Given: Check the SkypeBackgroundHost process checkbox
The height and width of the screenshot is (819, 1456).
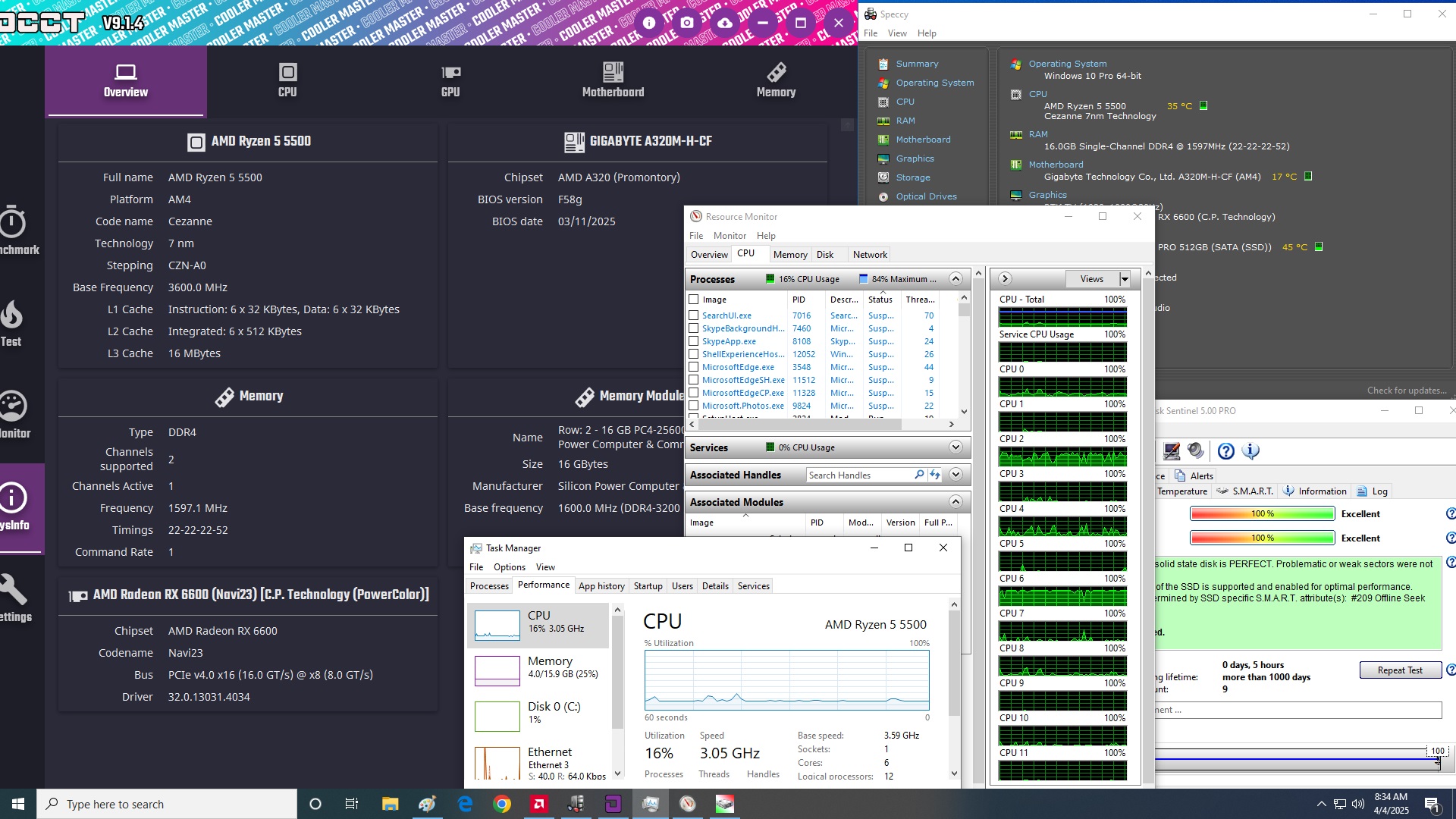Looking at the screenshot, I should 693,328.
